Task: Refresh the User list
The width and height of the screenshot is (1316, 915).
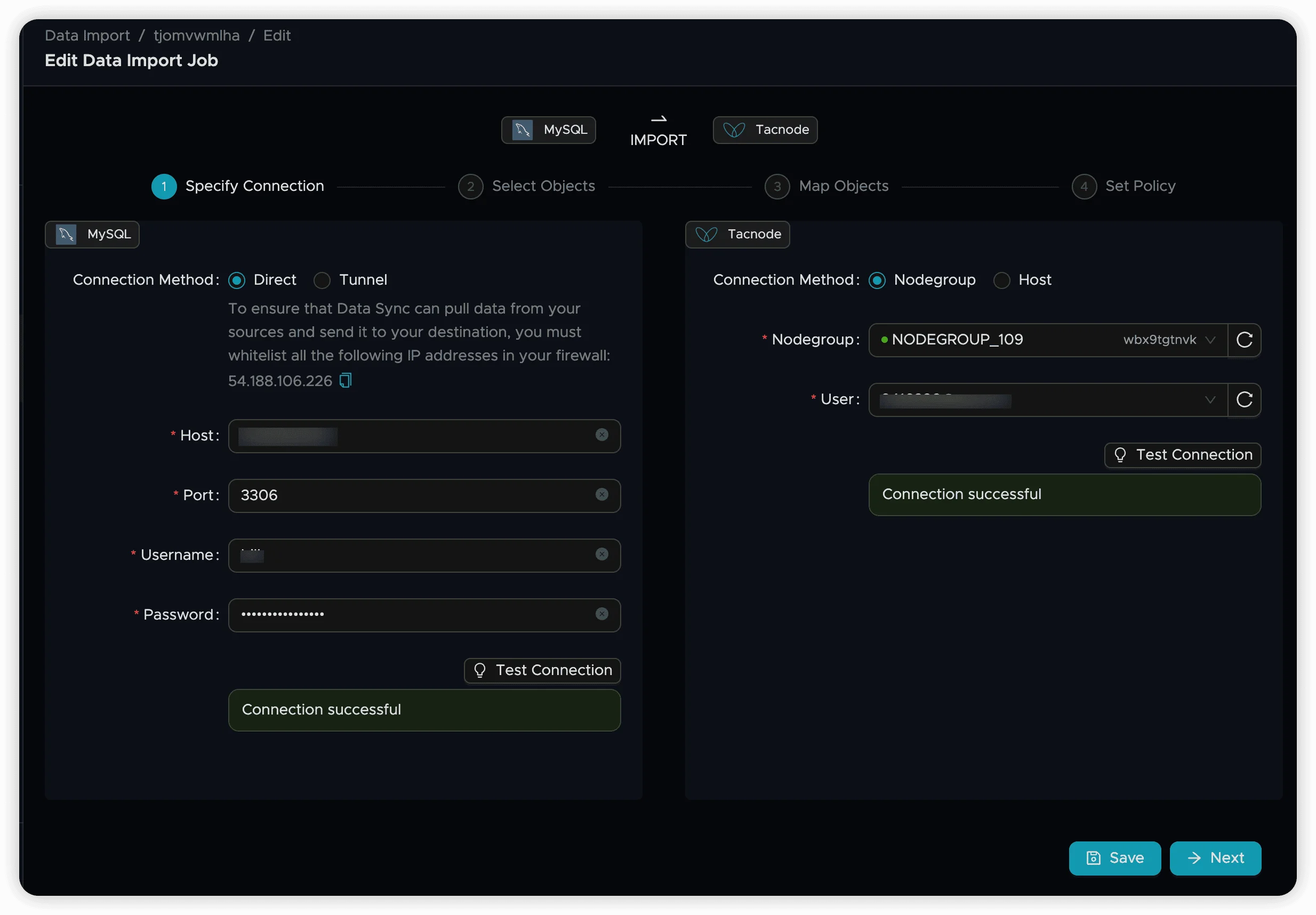Action: pyautogui.click(x=1244, y=399)
